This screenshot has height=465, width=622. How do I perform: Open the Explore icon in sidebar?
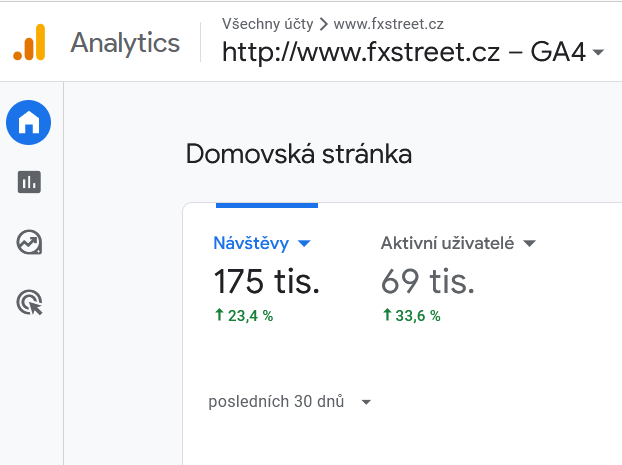tap(29, 242)
